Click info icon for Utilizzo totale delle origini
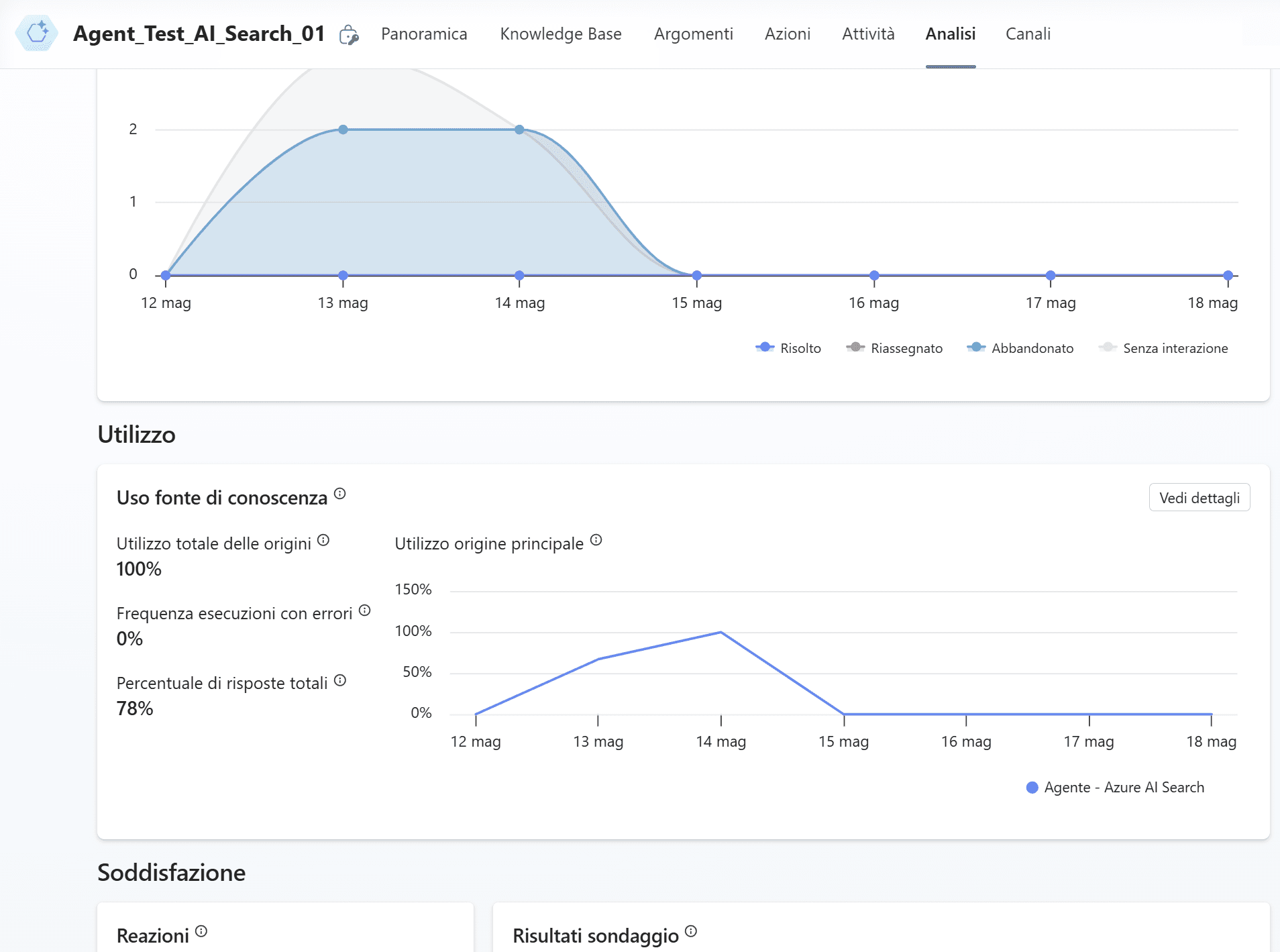Image resolution: width=1280 pixels, height=952 pixels. (x=323, y=540)
